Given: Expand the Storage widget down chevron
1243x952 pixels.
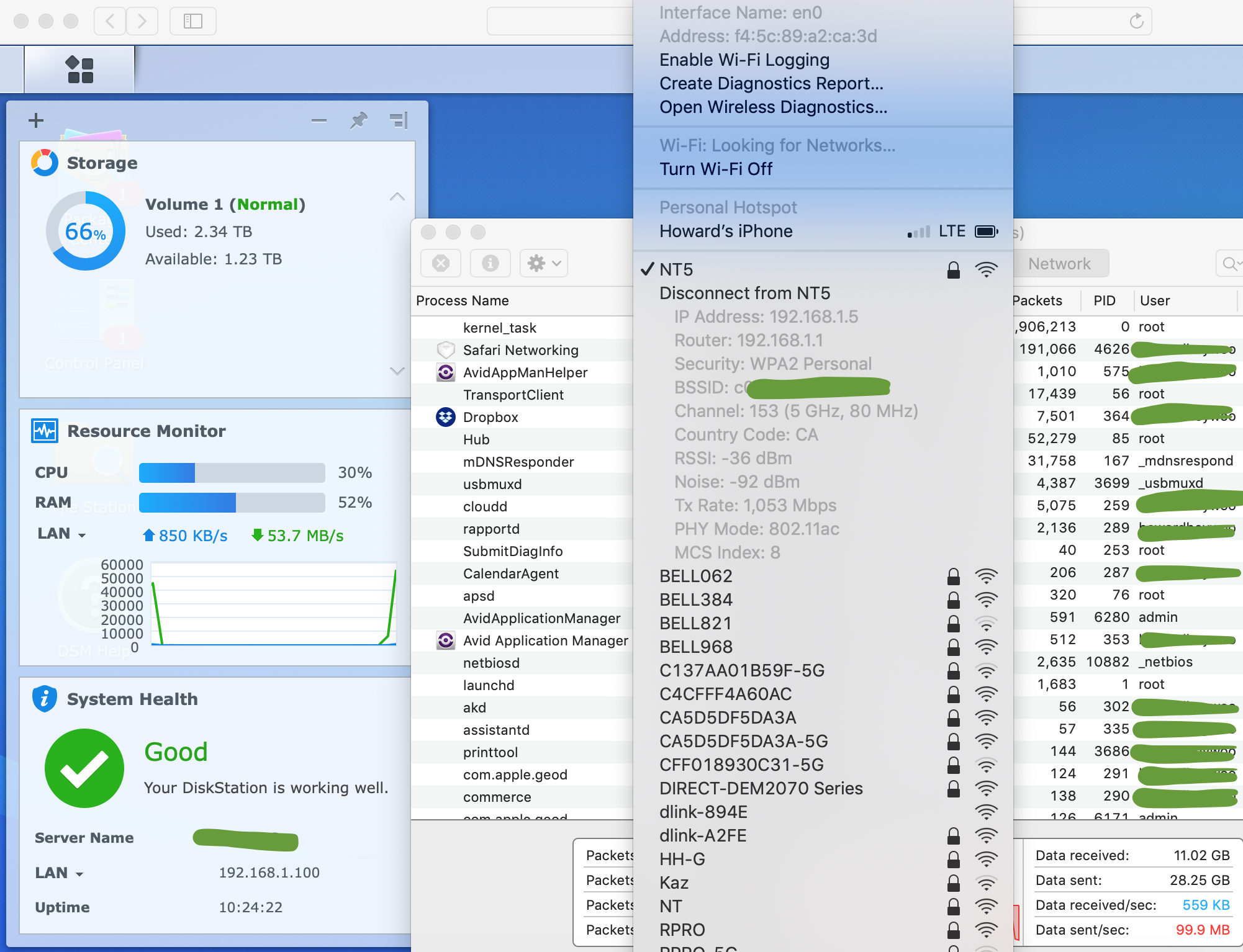Looking at the screenshot, I should 397,371.
